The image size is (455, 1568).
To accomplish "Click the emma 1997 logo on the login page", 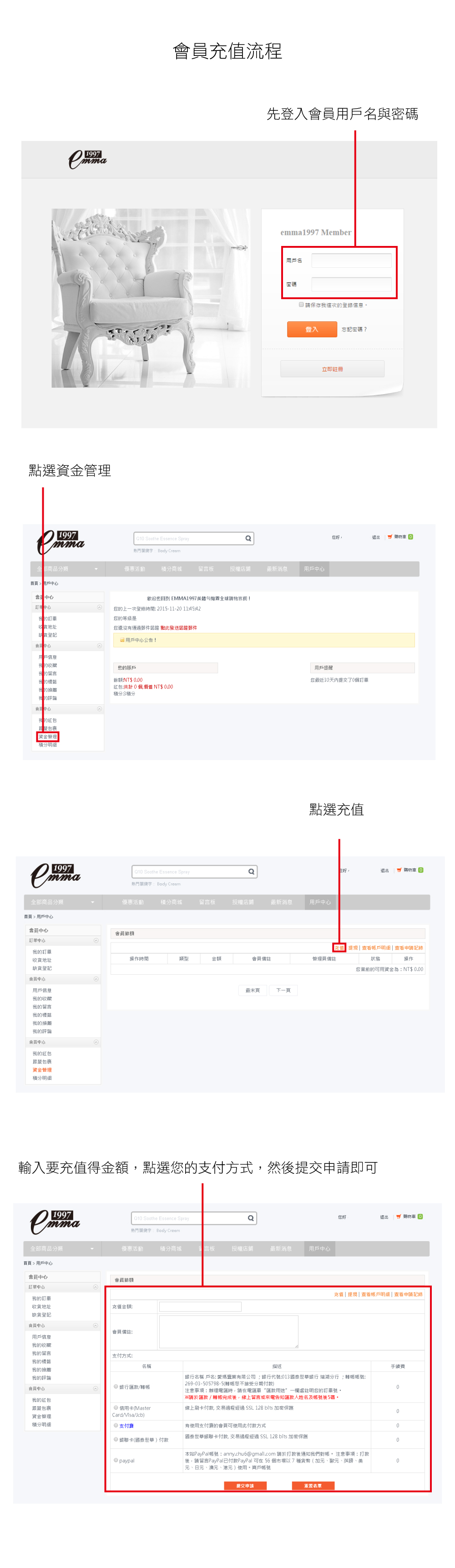I will (x=88, y=160).
